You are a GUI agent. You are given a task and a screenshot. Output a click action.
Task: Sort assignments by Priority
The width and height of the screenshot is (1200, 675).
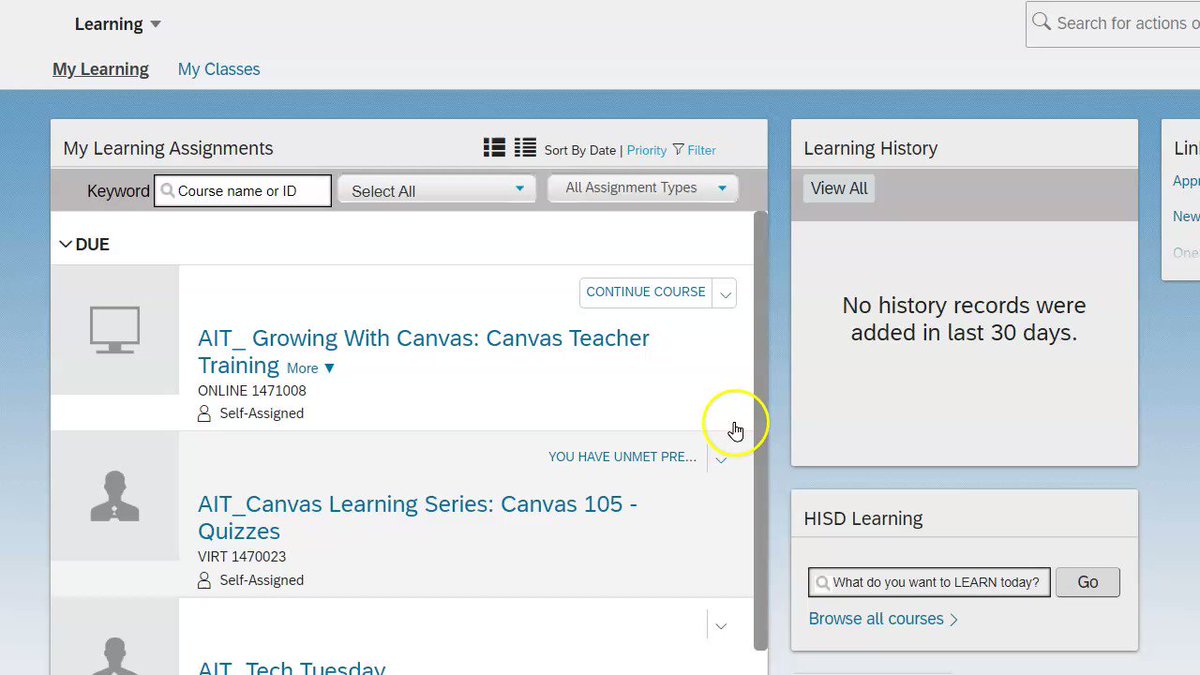tap(647, 150)
